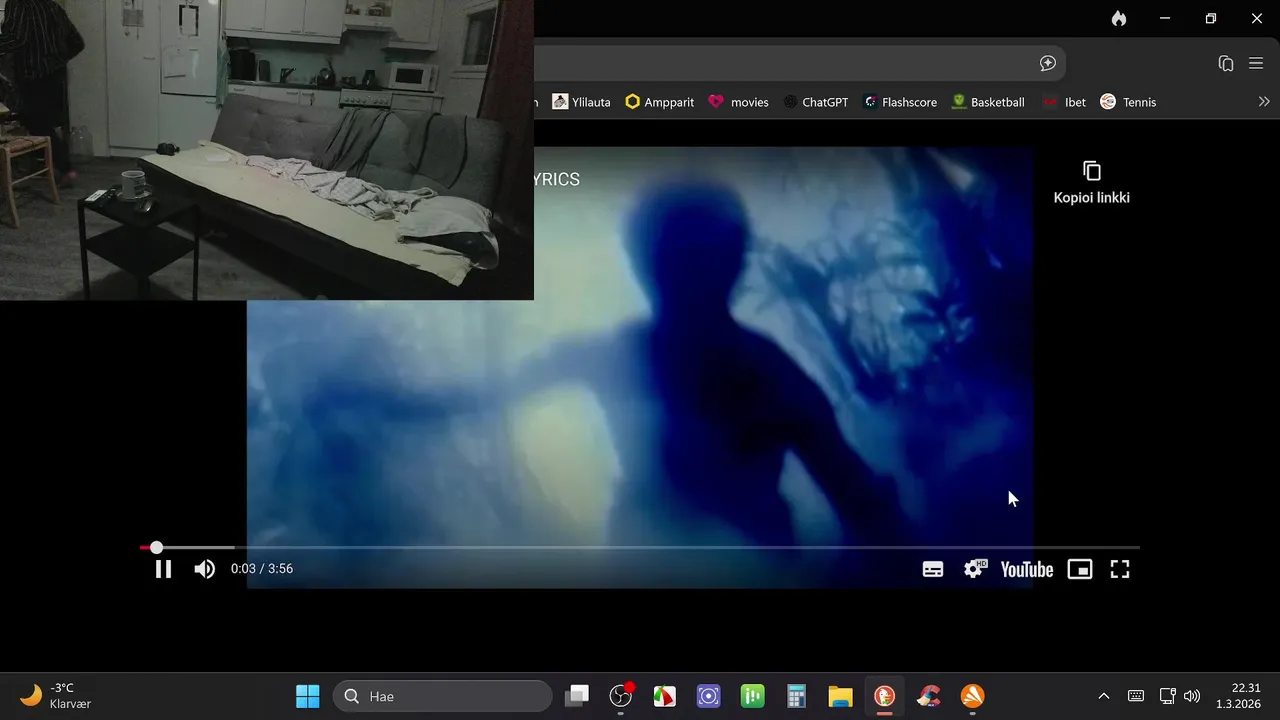Show hidden system tray icons

pos(1104,696)
